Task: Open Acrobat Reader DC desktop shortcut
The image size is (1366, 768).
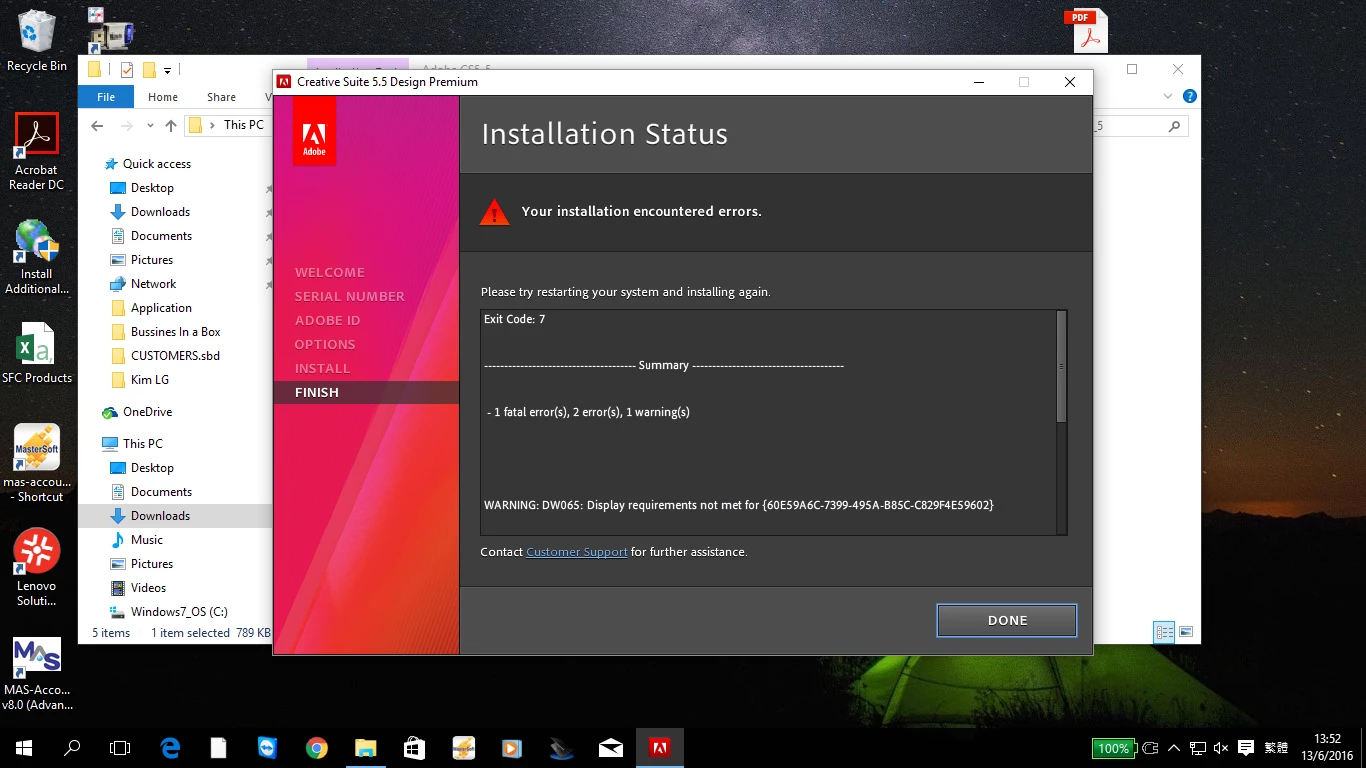Action: 37,152
